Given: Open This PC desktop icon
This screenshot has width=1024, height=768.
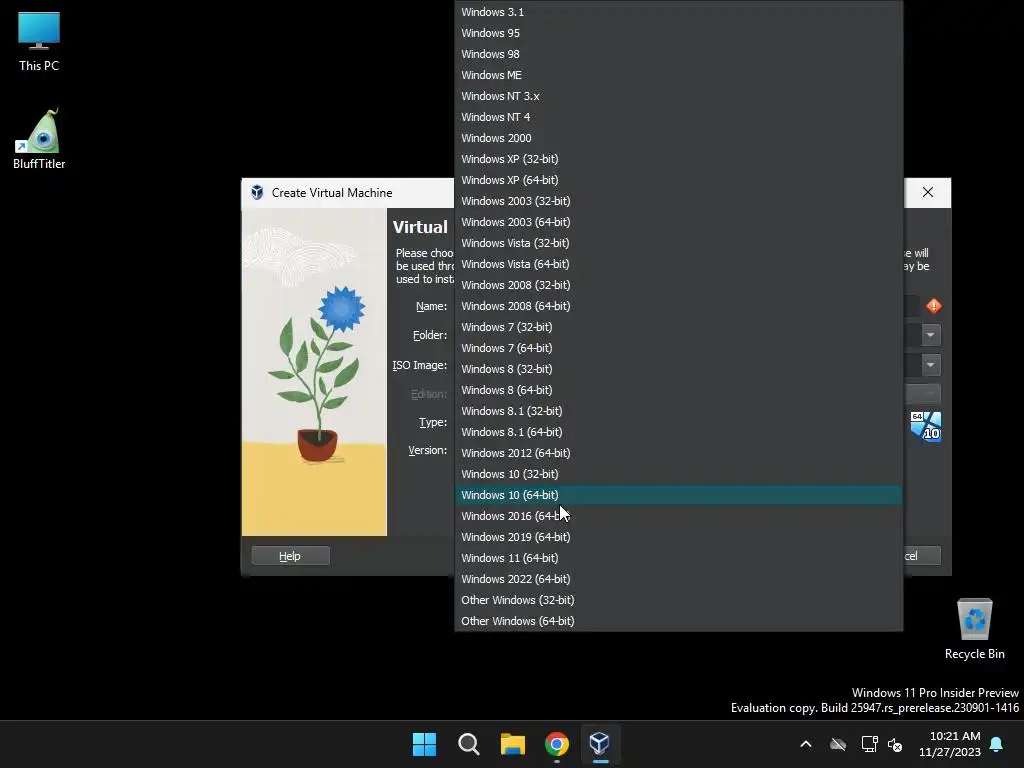Looking at the screenshot, I should tap(39, 41).
